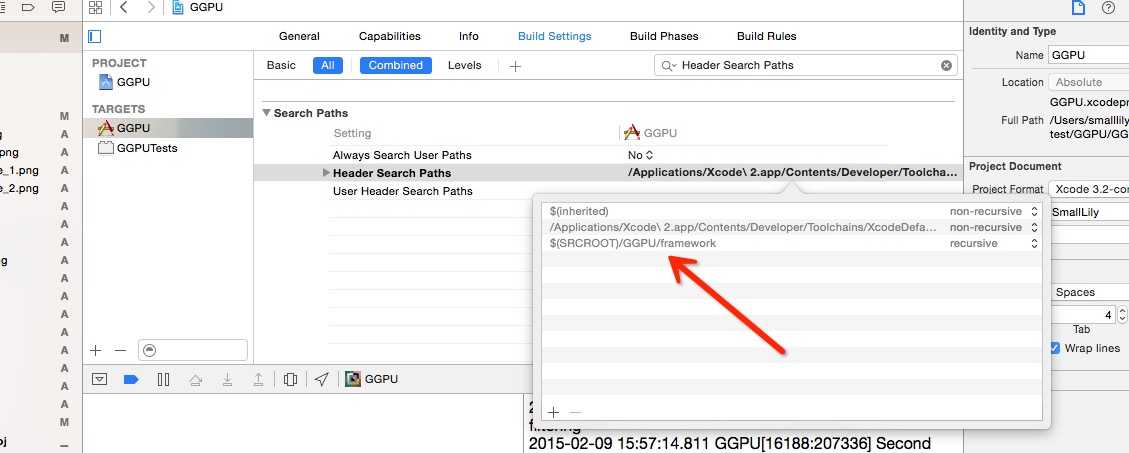Show All build settings
The height and width of the screenshot is (453, 1129).
[x=328, y=65]
